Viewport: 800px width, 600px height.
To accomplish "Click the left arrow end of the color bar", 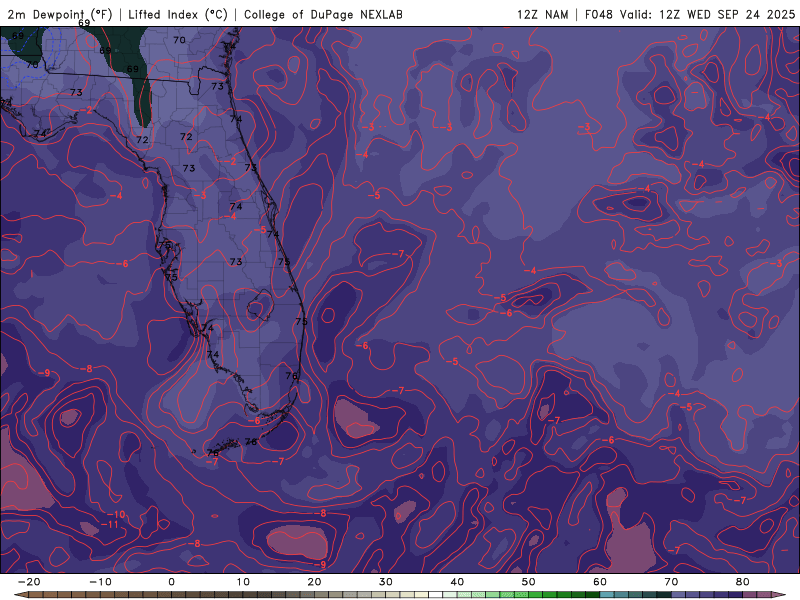I will tap(20, 595).
